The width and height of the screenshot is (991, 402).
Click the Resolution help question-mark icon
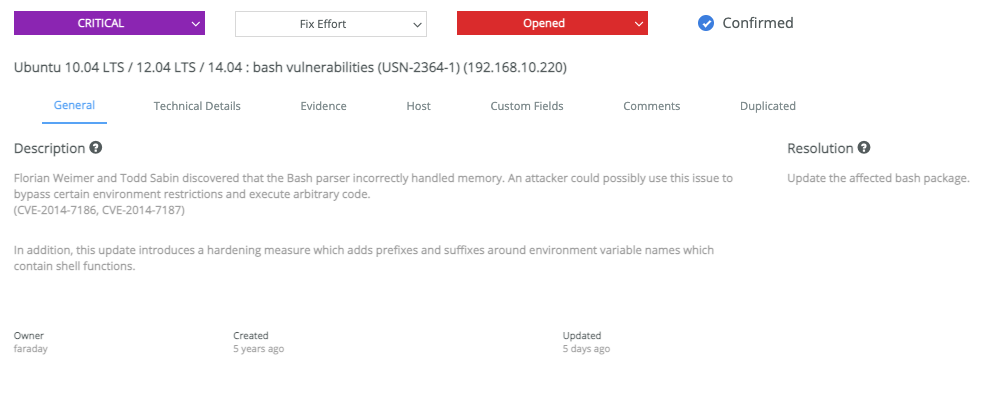(864, 148)
